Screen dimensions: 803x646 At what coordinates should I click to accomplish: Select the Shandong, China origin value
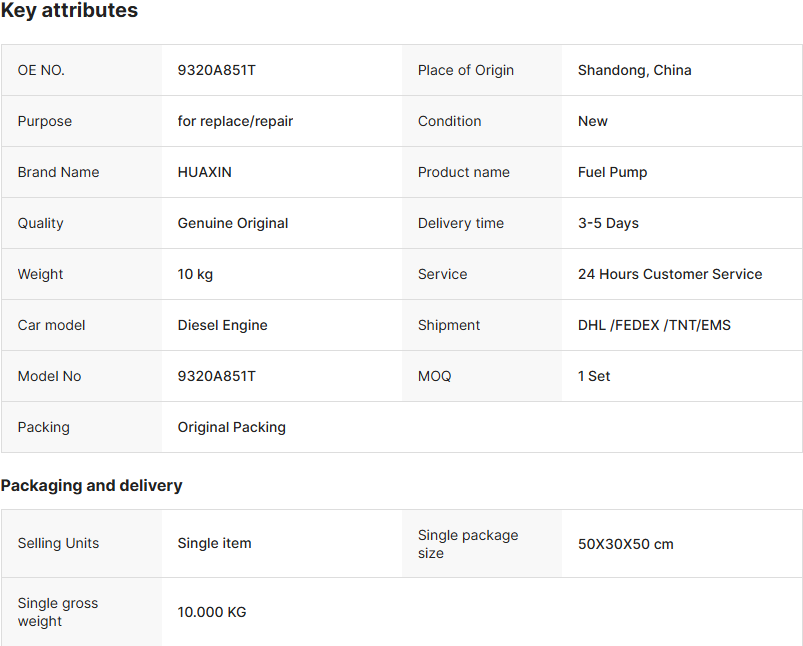click(x=635, y=70)
